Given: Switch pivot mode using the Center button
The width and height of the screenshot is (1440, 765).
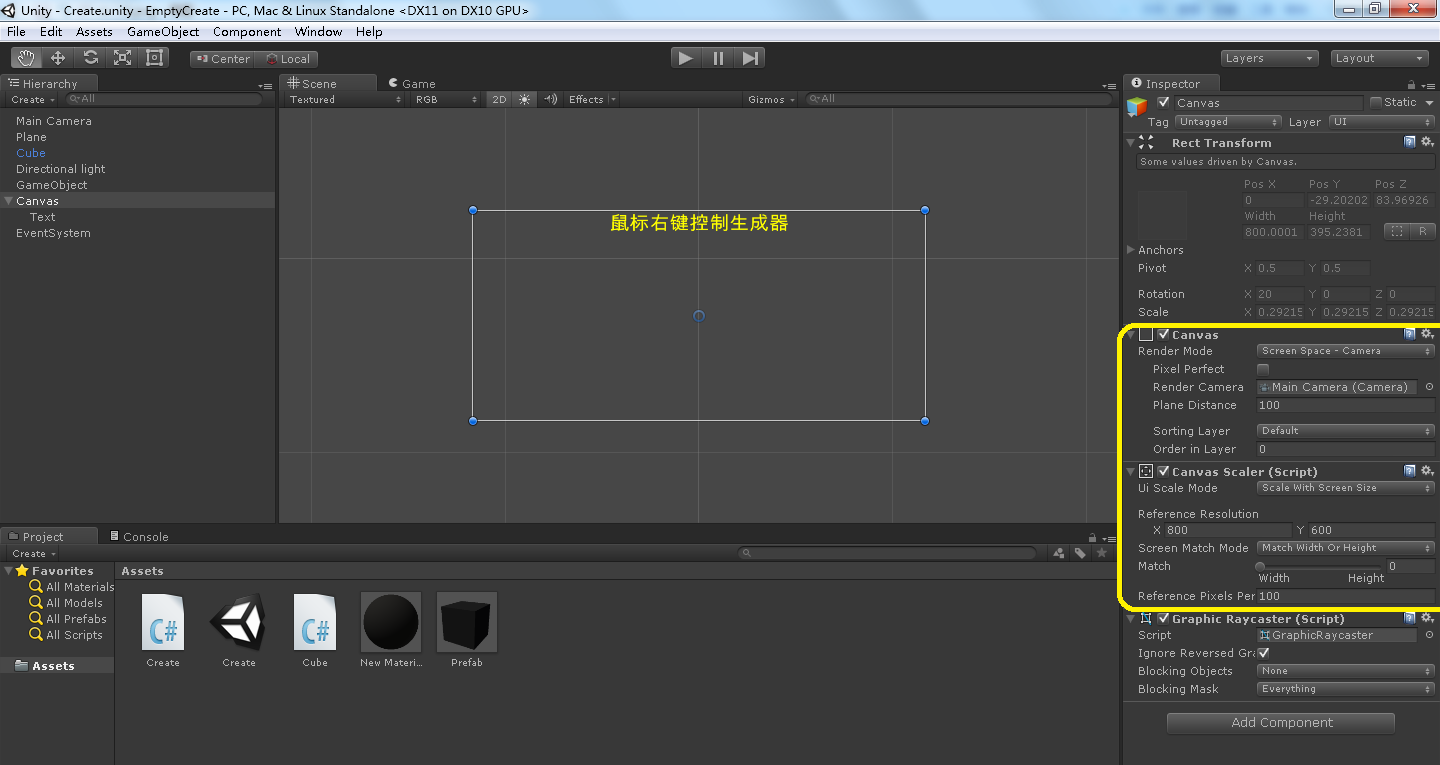Looking at the screenshot, I should click(222, 58).
